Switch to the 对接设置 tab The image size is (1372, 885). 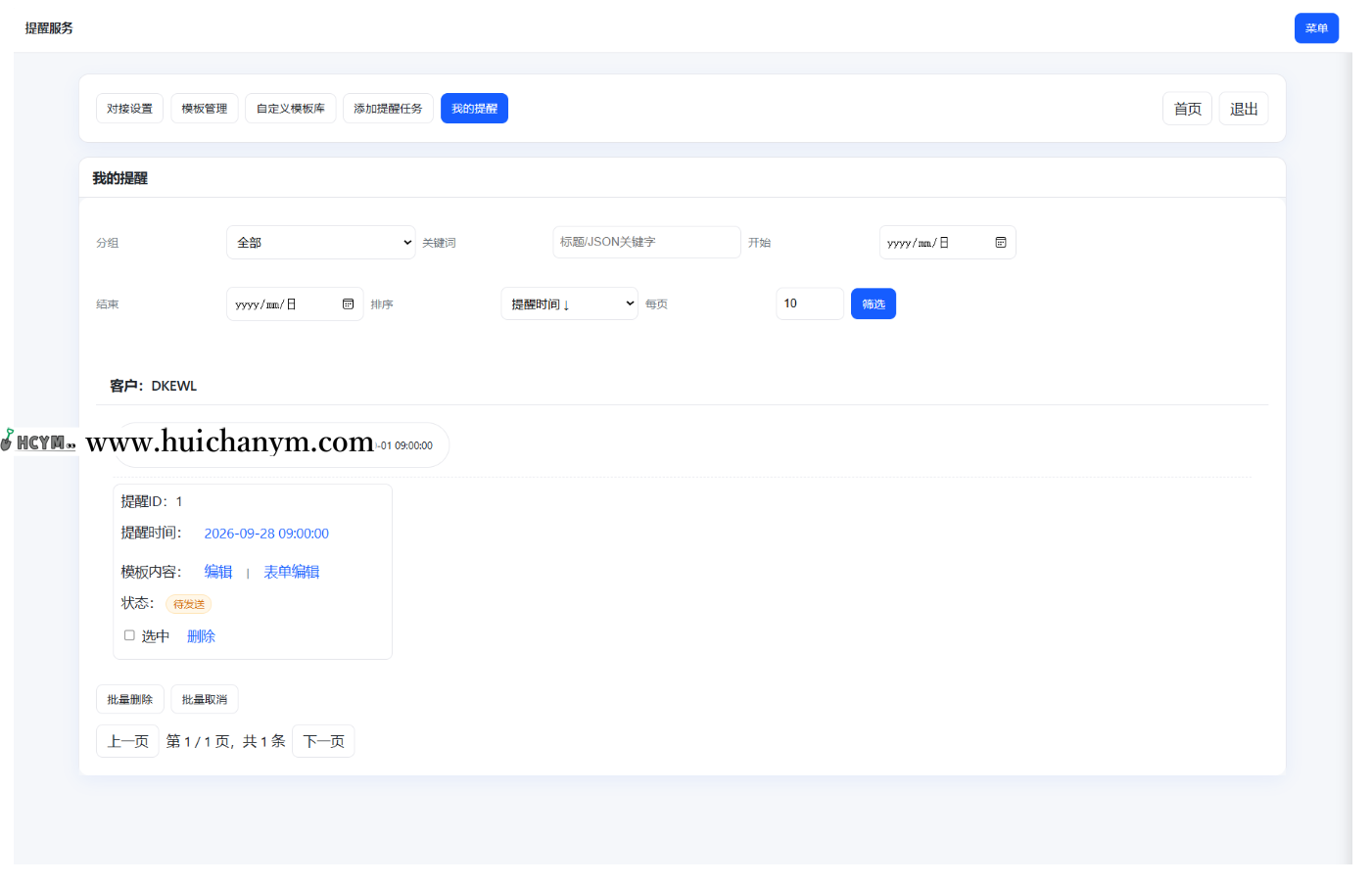[x=129, y=109]
